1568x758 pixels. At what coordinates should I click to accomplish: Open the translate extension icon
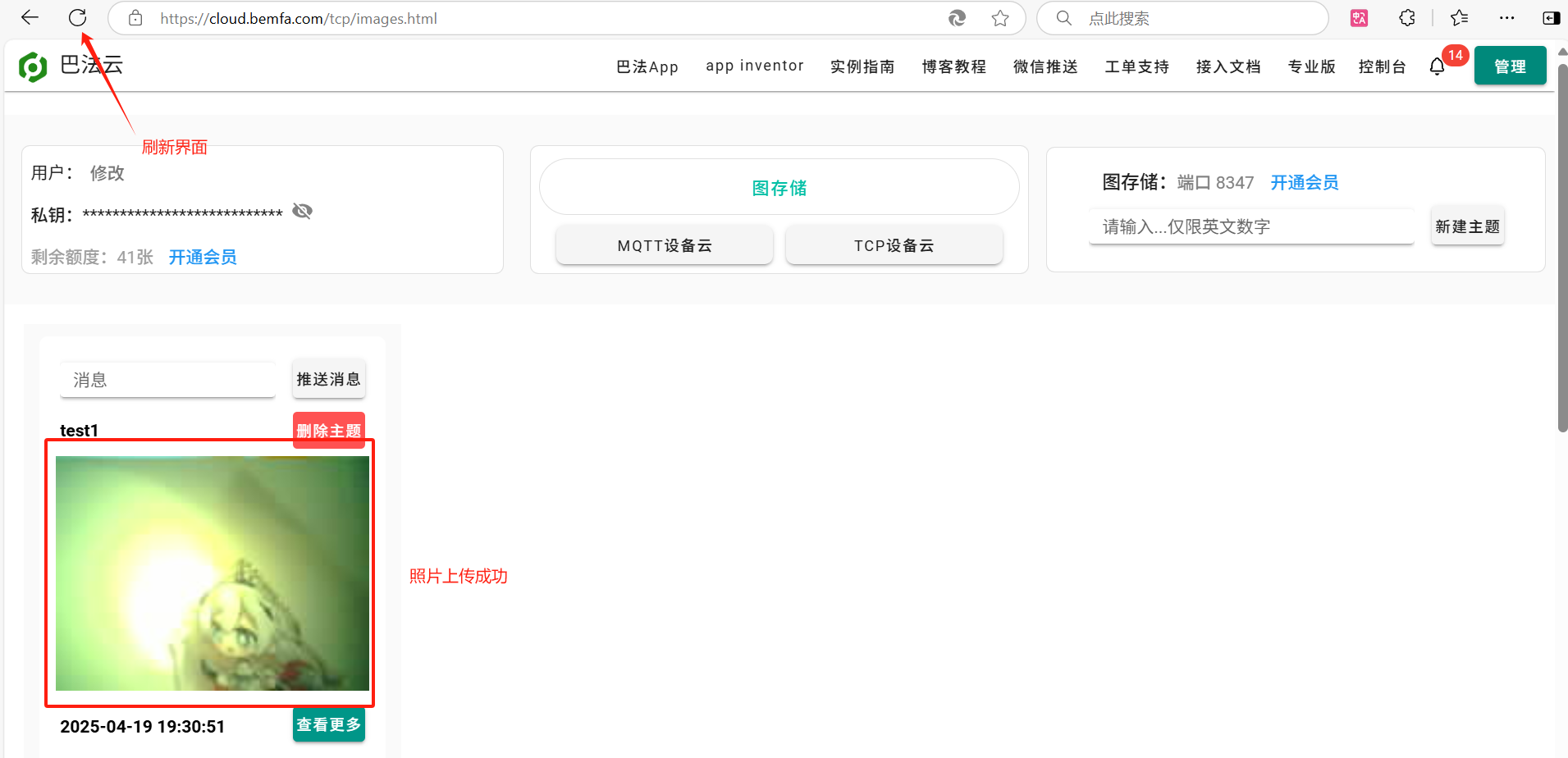click(x=1359, y=18)
